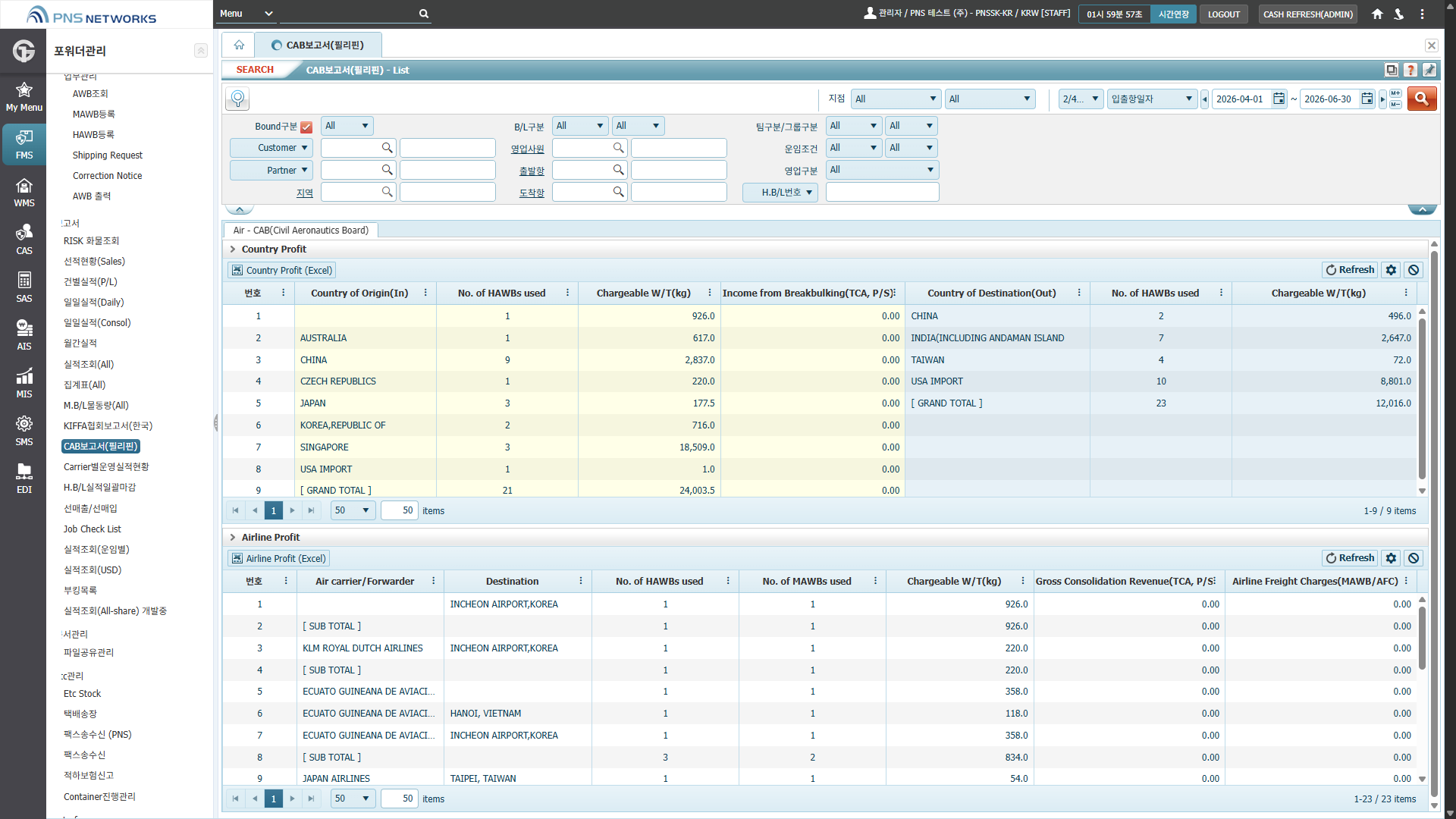Screen dimensions: 1456x819
Task: Open the EDI module icon
Action: pos(24,479)
